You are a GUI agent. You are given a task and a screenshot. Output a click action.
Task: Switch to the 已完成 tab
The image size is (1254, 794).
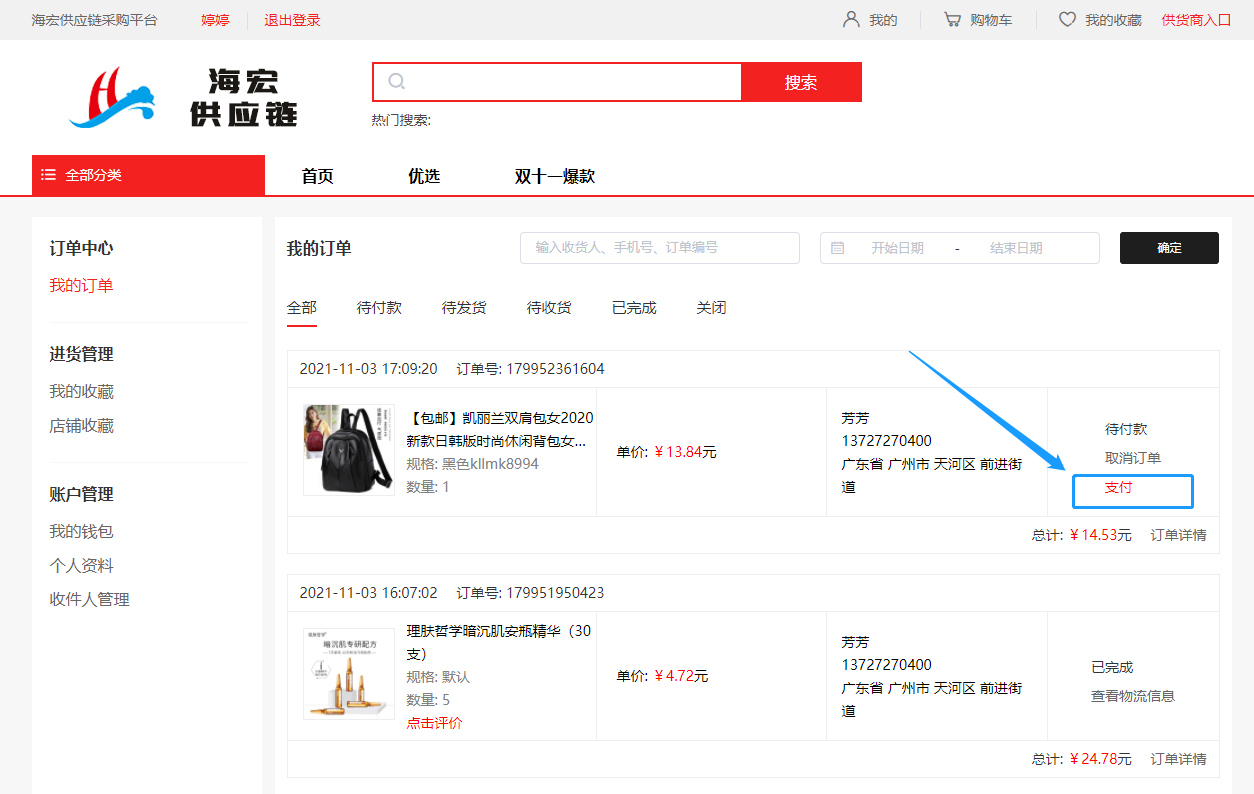pyautogui.click(x=634, y=308)
